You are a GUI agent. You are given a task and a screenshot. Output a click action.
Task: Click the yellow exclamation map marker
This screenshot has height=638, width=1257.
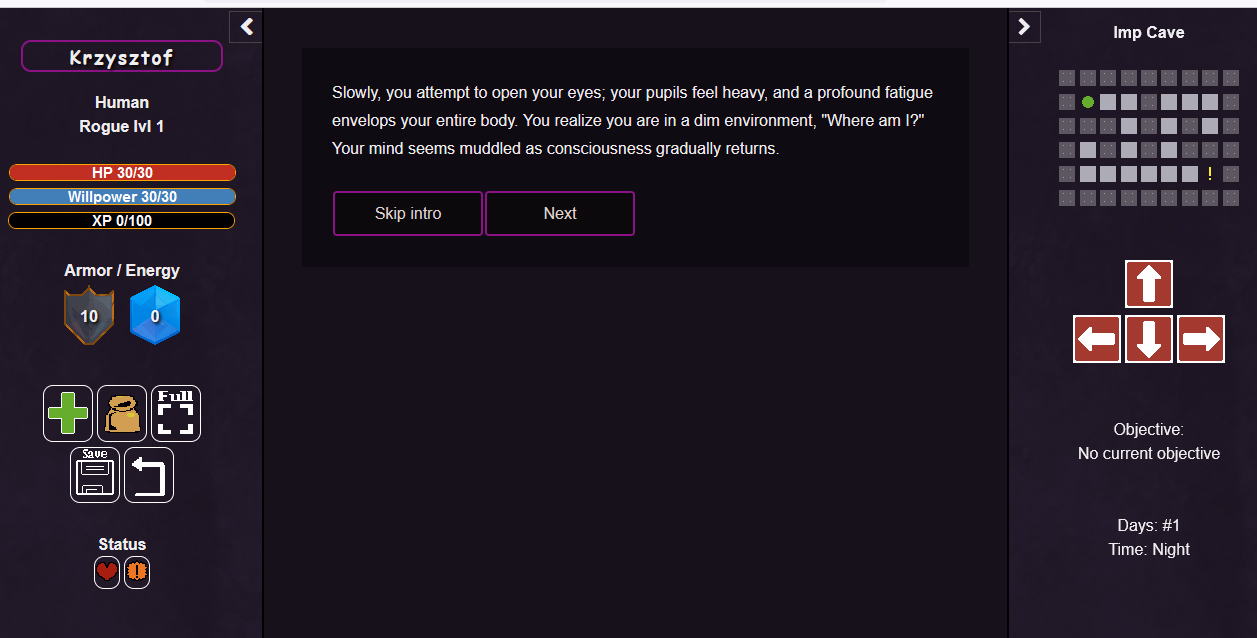(x=1210, y=174)
